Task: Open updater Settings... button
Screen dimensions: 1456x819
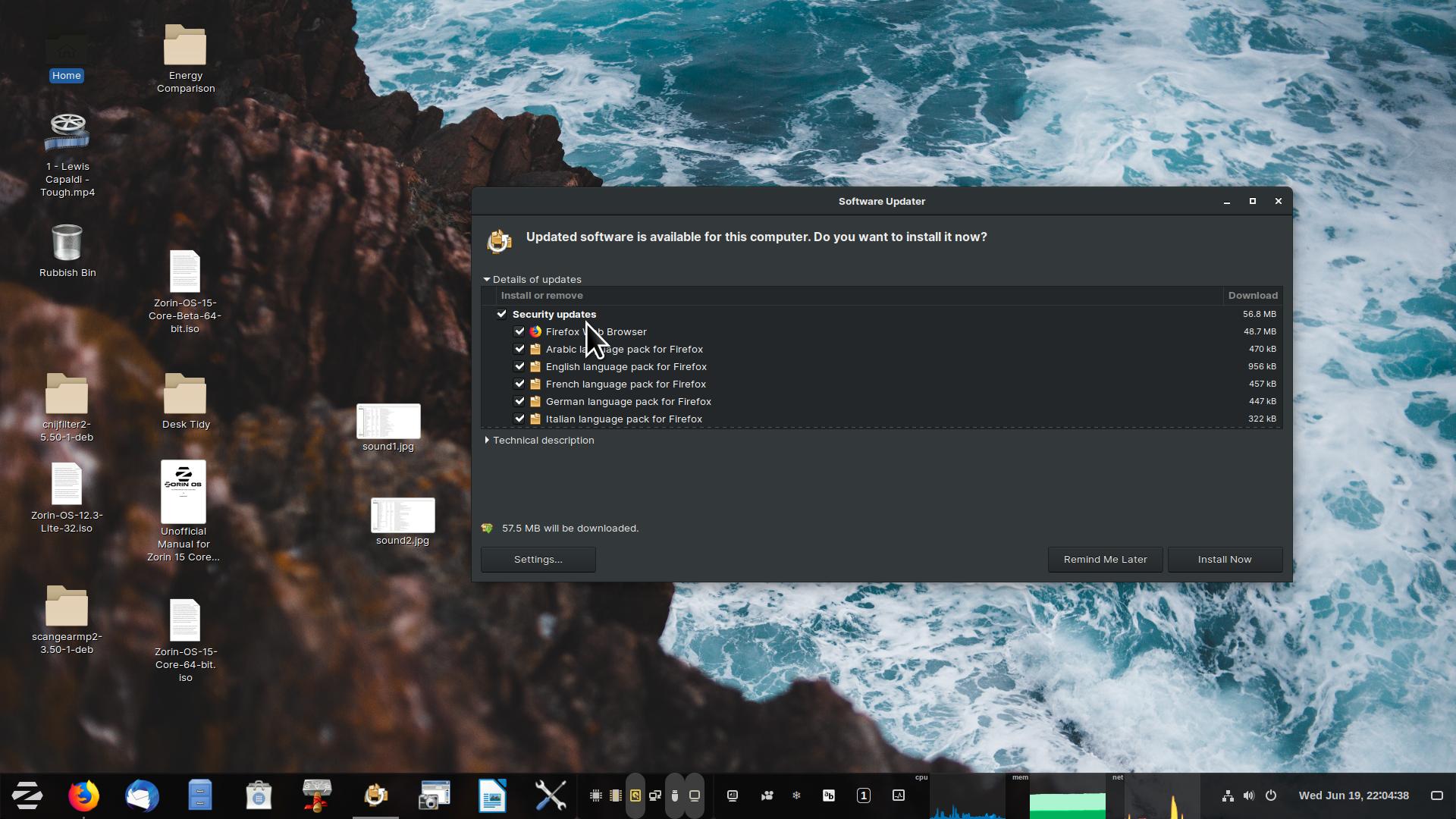Action: (538, 560)
